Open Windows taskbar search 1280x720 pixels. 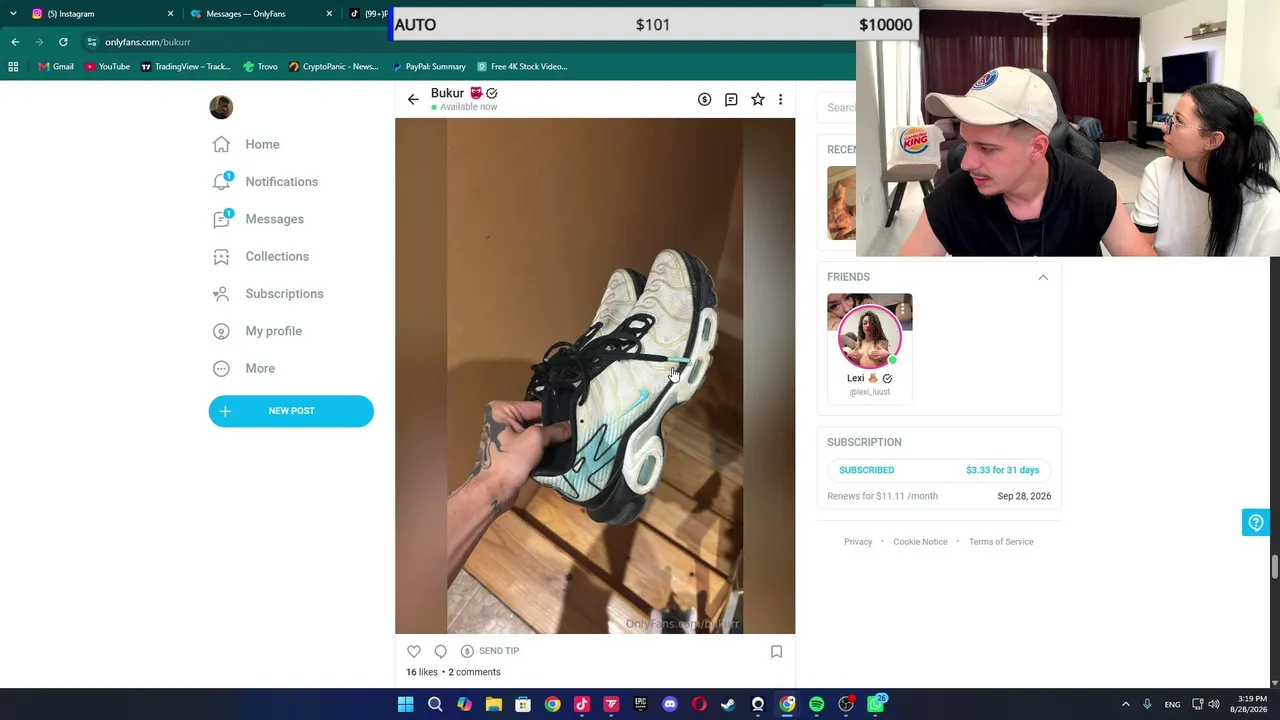pos(435,704)
